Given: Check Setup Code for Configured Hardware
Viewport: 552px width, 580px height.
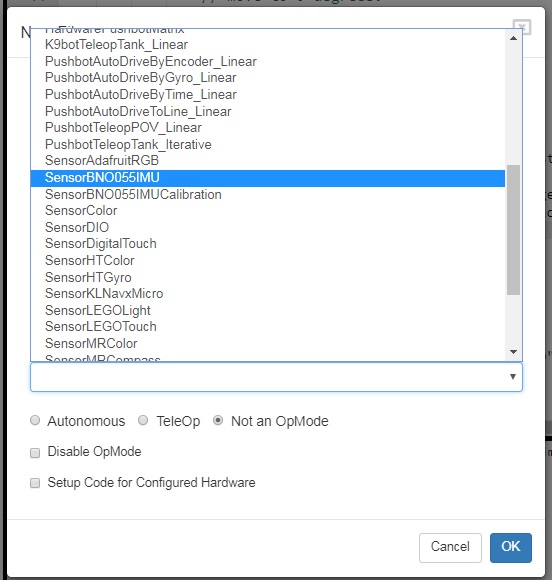Looking at the screenshot, I should 35,483.
